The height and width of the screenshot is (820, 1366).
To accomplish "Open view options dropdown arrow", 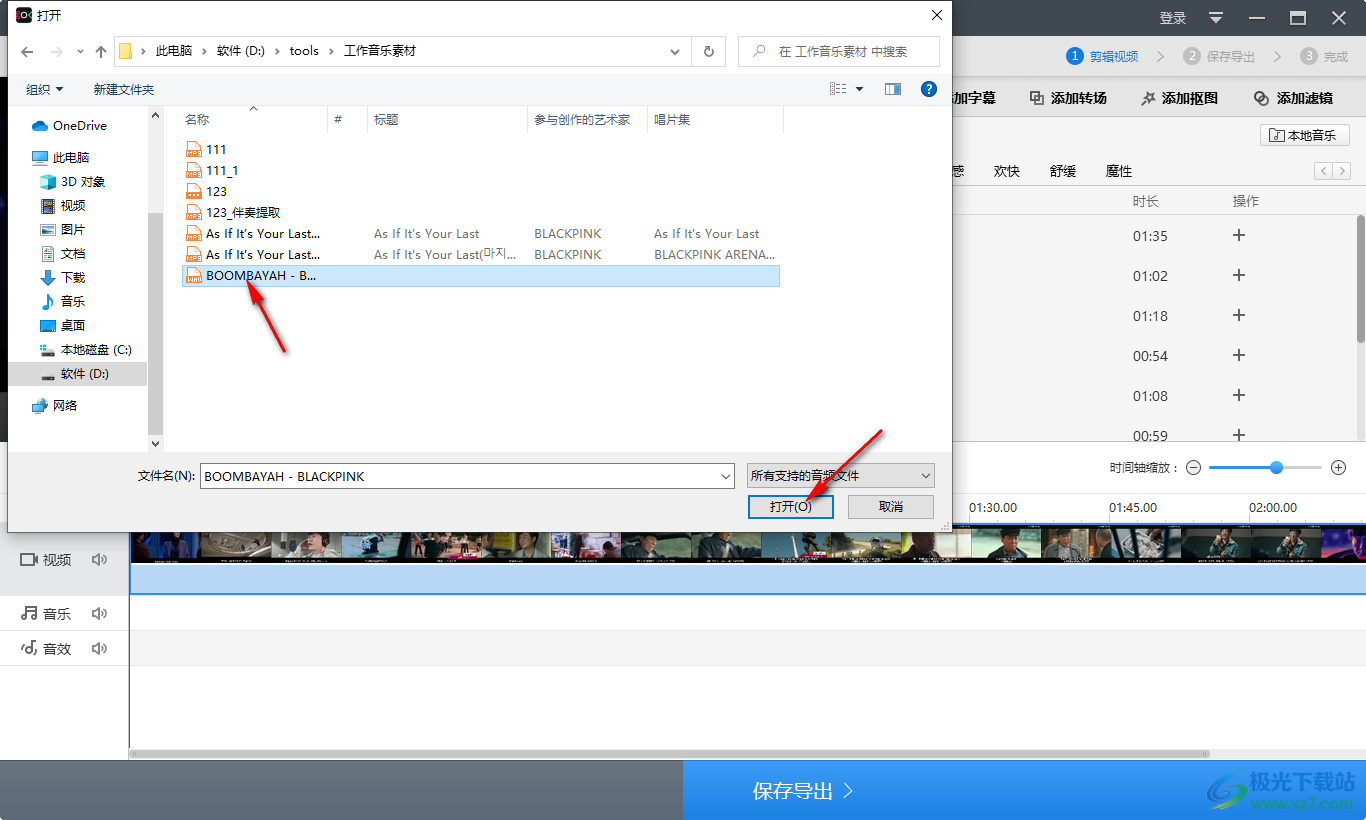I will tap(859, 89).
